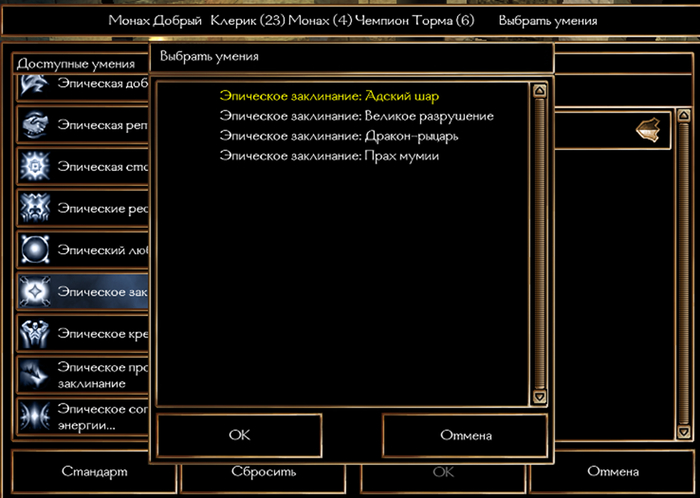700x498 pixels.
Task: Click Чемпион Торма (6) in the top bar
Action: pyautogui.click(x=415, y=21)
